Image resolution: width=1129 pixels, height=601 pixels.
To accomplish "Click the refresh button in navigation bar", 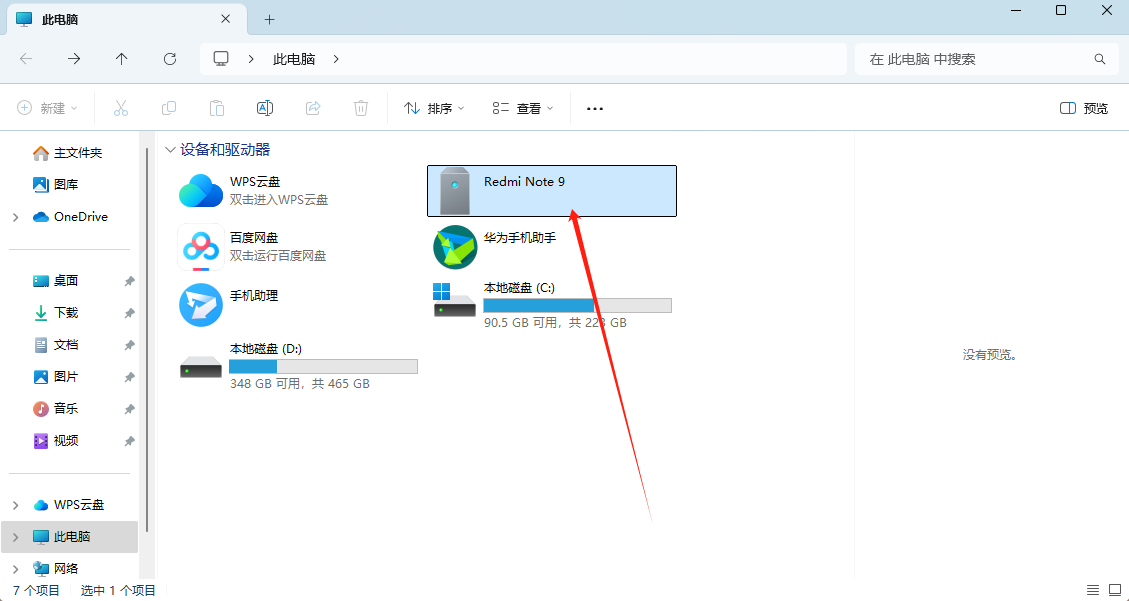I will (x=170, y=59).
